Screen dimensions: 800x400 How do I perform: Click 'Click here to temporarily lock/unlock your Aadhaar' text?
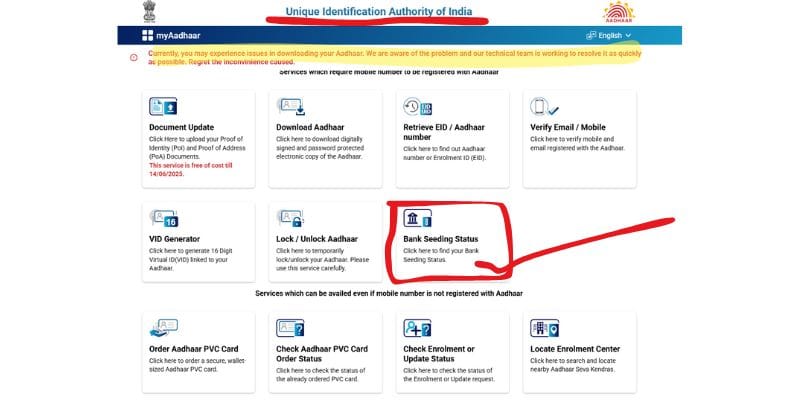322,259
